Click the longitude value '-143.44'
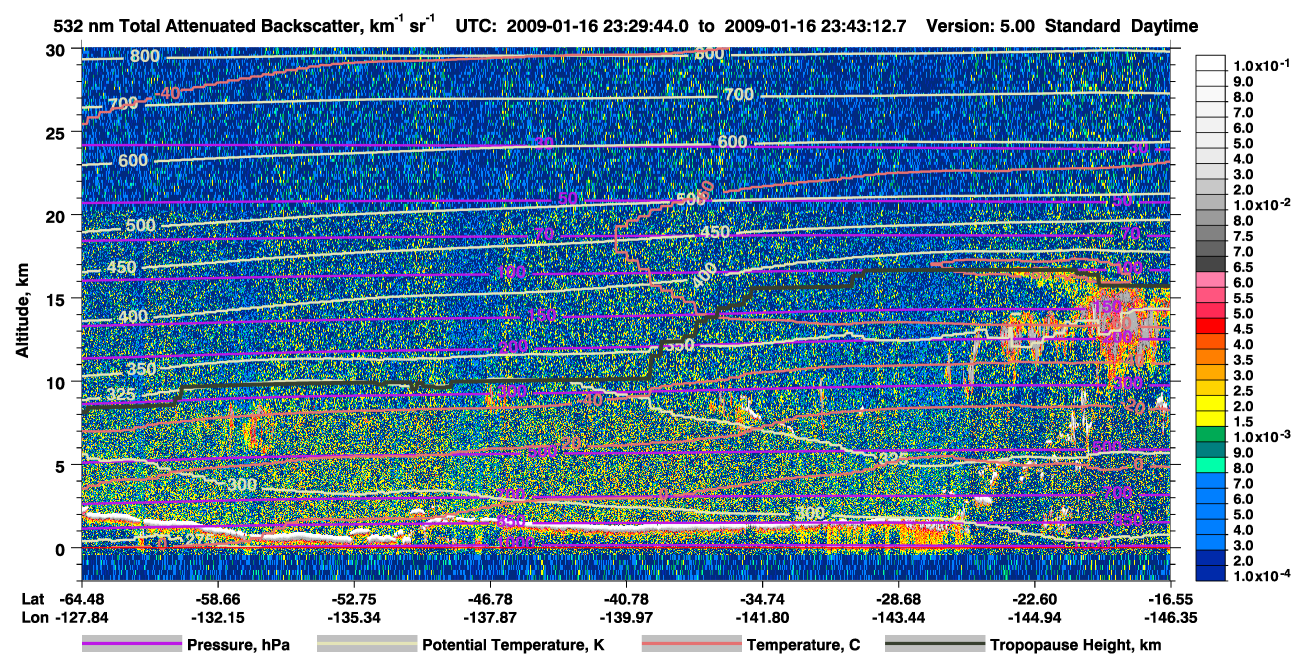Screen dimensions: 1300x667 [898, 617]
